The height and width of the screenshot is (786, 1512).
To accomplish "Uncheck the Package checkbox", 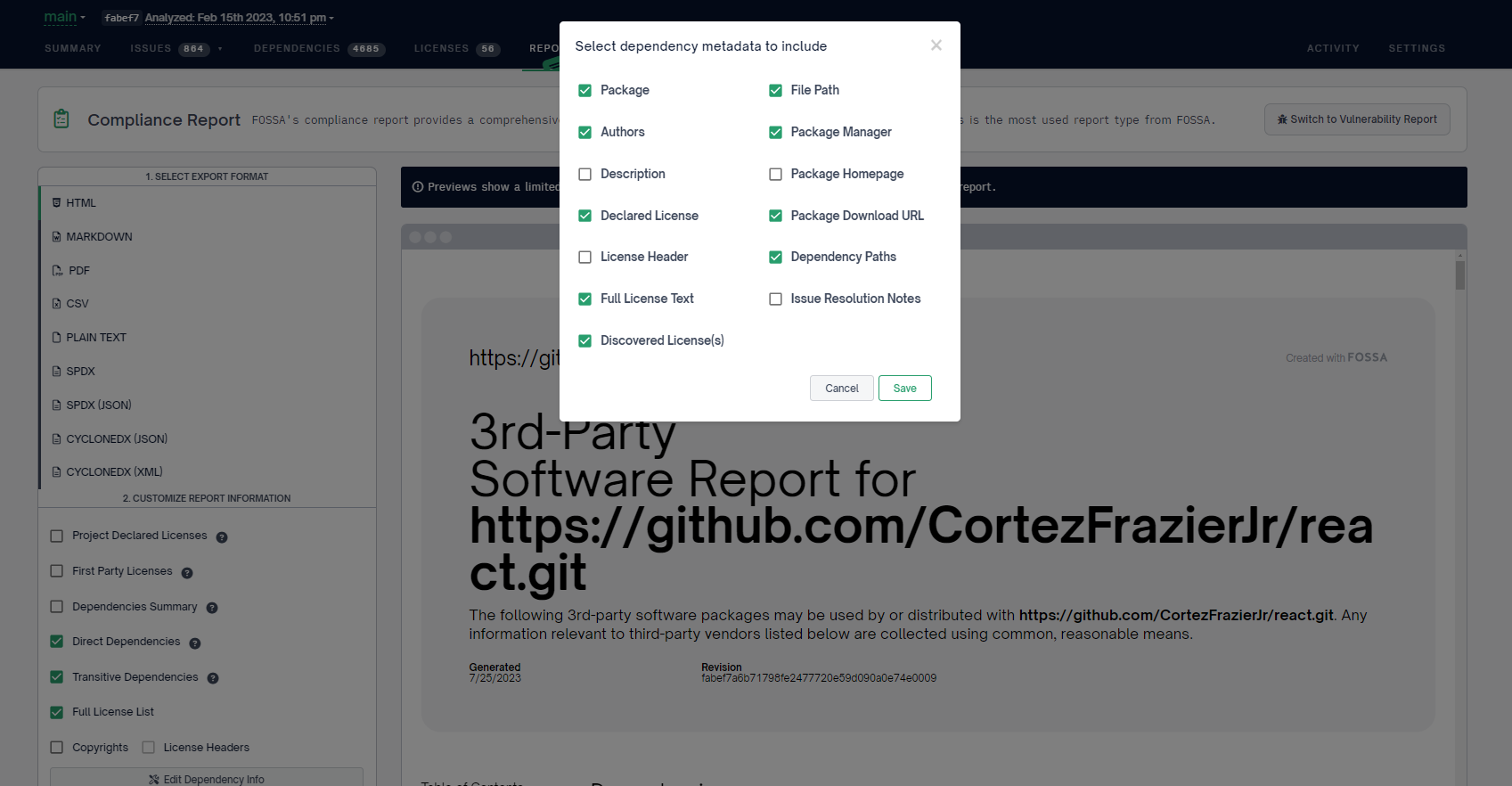I will click(x=584, y=90).
